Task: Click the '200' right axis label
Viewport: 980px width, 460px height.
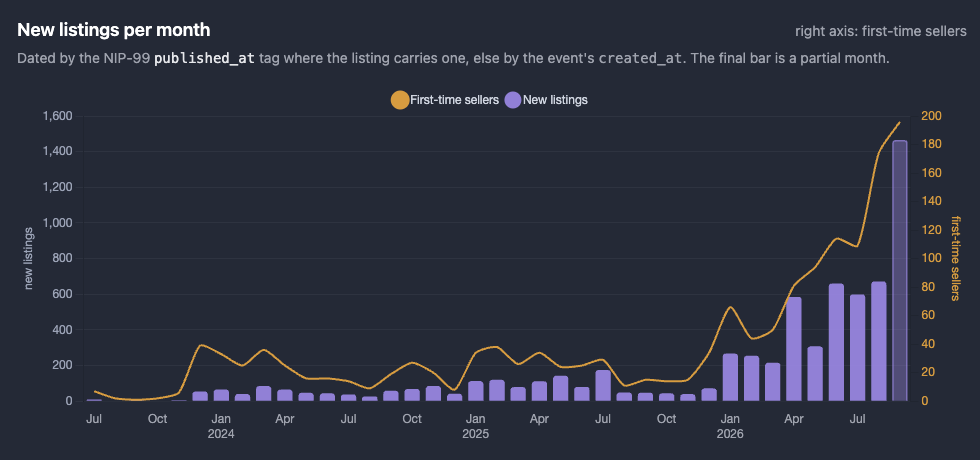Action: tap(931, 116)
